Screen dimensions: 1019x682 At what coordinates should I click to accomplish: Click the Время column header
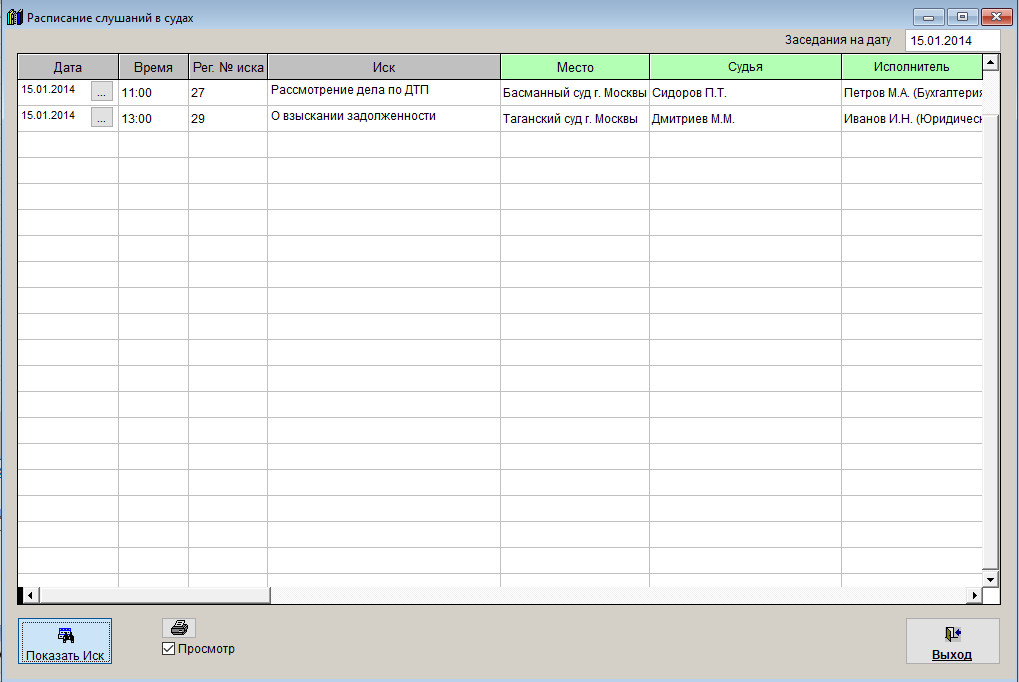(x=153, y=67)
